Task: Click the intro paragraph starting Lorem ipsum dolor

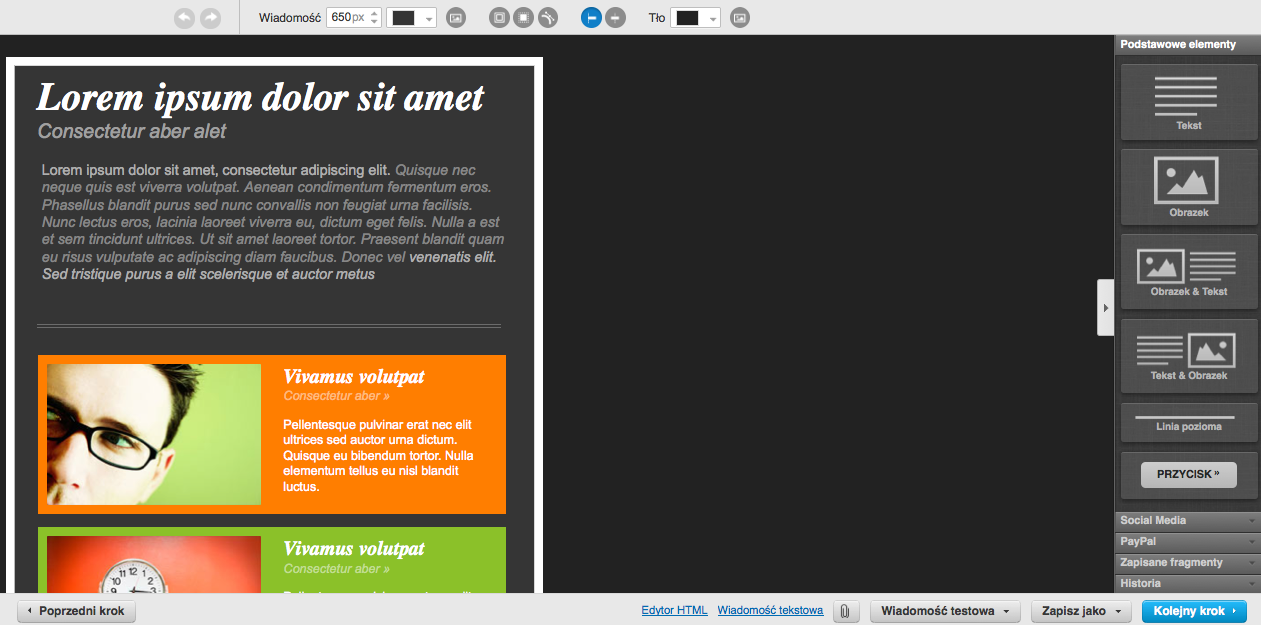Action: [271, 222]
